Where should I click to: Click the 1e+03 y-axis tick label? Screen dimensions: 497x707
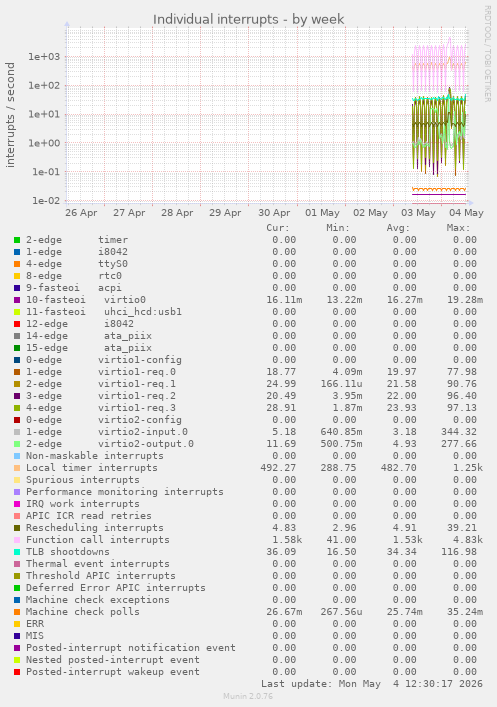click(x=44, y=57)
